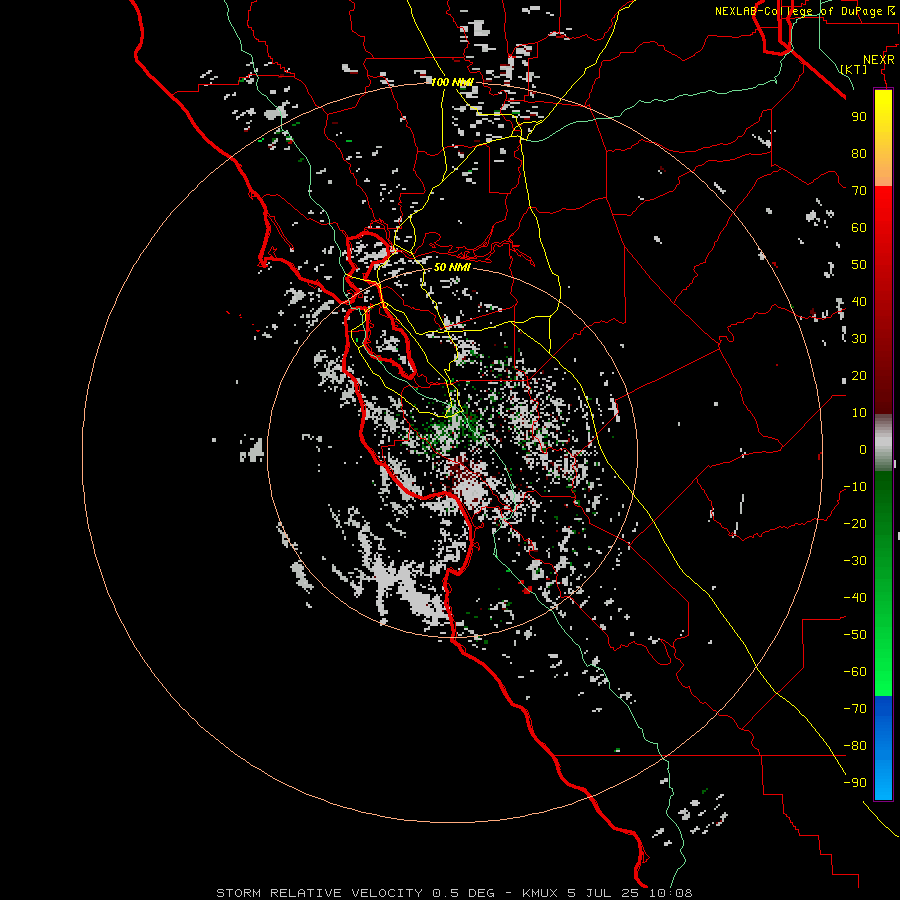This screenshot has height=900, width=900.
Task: Click the STORM RELATIVE VELOCITY caption text
Action: [x=454, y=893]
